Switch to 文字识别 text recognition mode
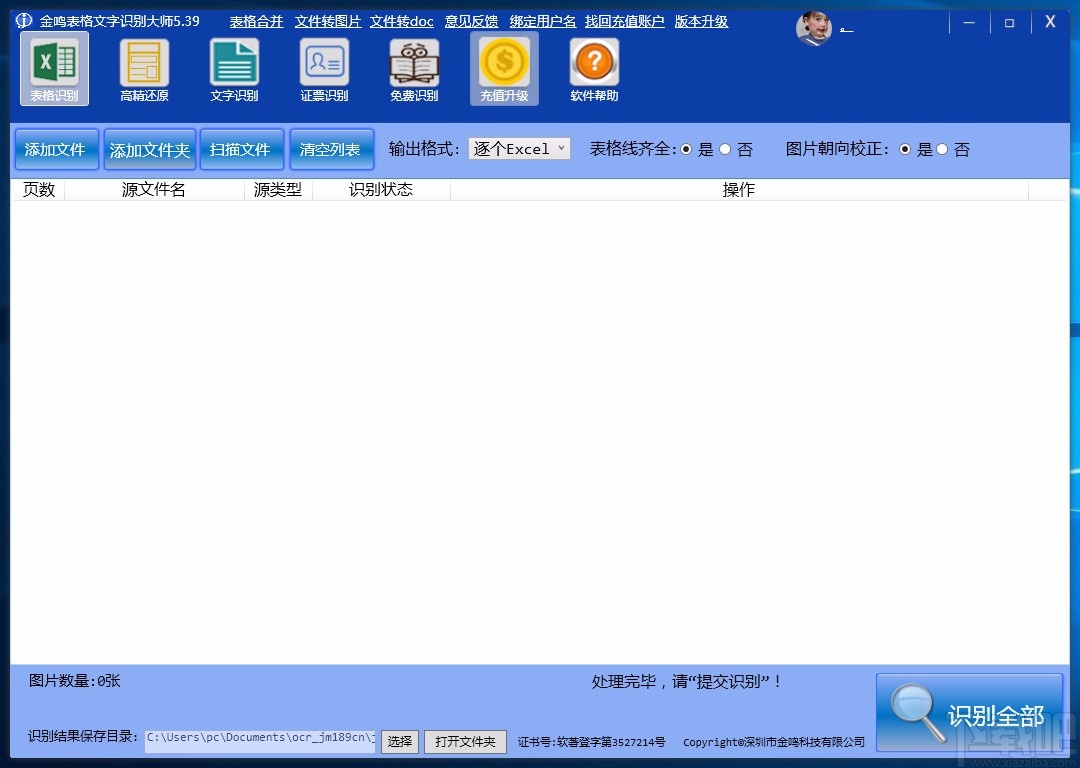Viewport: 1080px width, 768px height. pyautogui.click(x=234, y=68)
